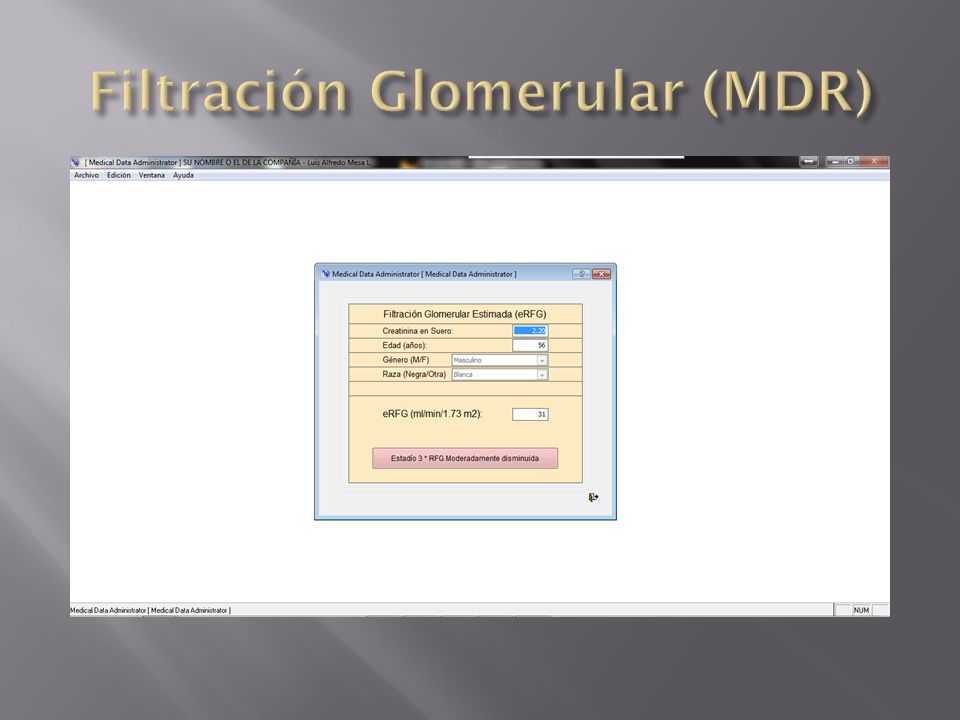Click the eRFG result field showing 31
The height and width of the screenshot is (720, 960).
[x=530, y=414]
